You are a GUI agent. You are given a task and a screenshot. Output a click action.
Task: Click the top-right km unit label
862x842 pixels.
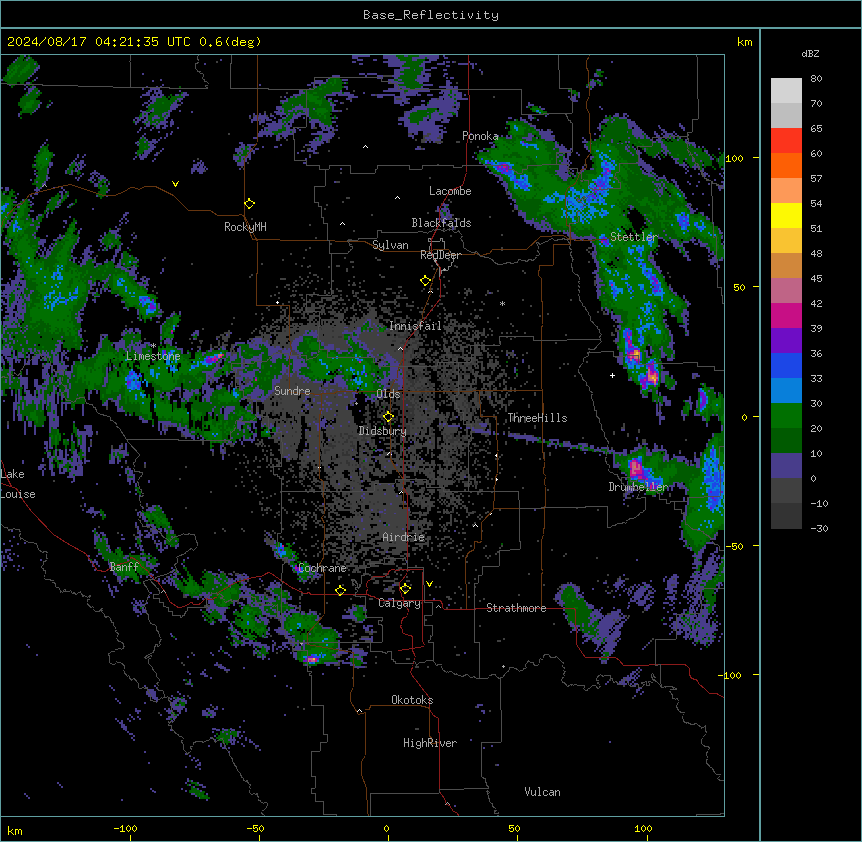pos(744,42)
